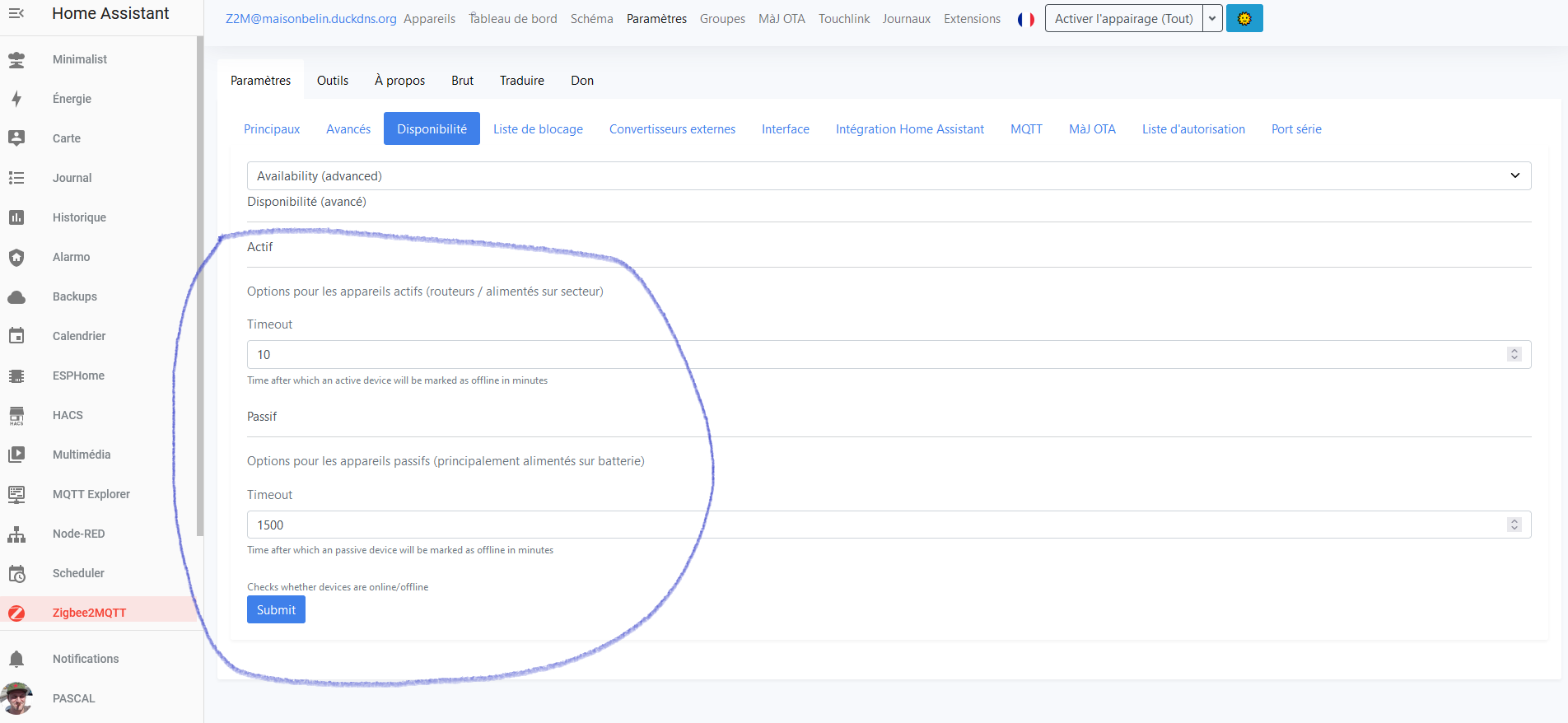
Task: Open the Liste de blocage tab
Action: point(538,128)
